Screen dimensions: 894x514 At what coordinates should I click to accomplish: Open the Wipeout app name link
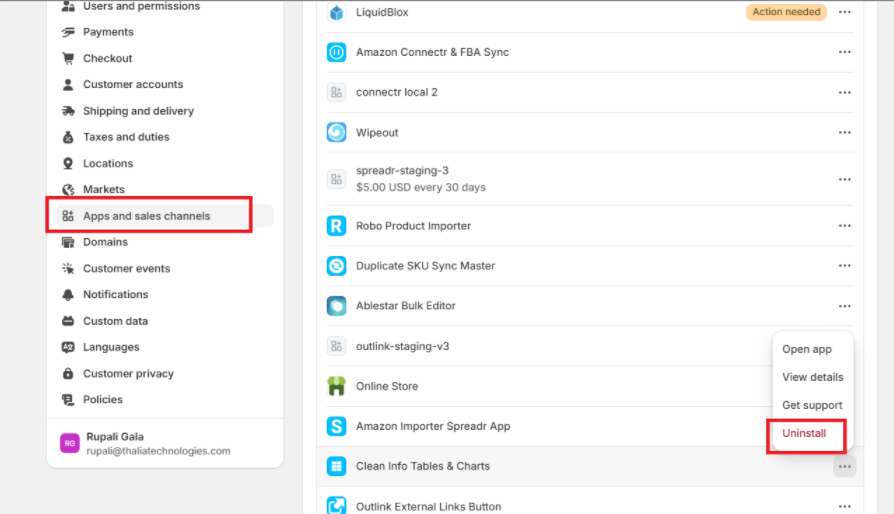coord(377,132)
